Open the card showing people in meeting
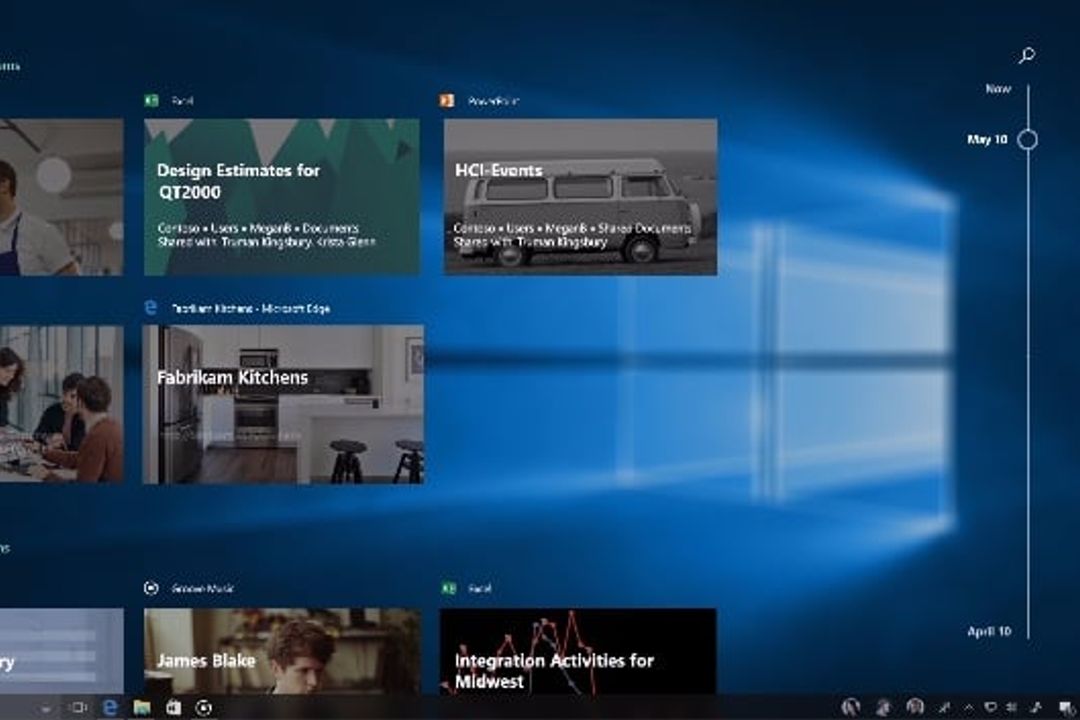Image resolution: width=1080 pixels, height=720 pixels. click(61, 404)
